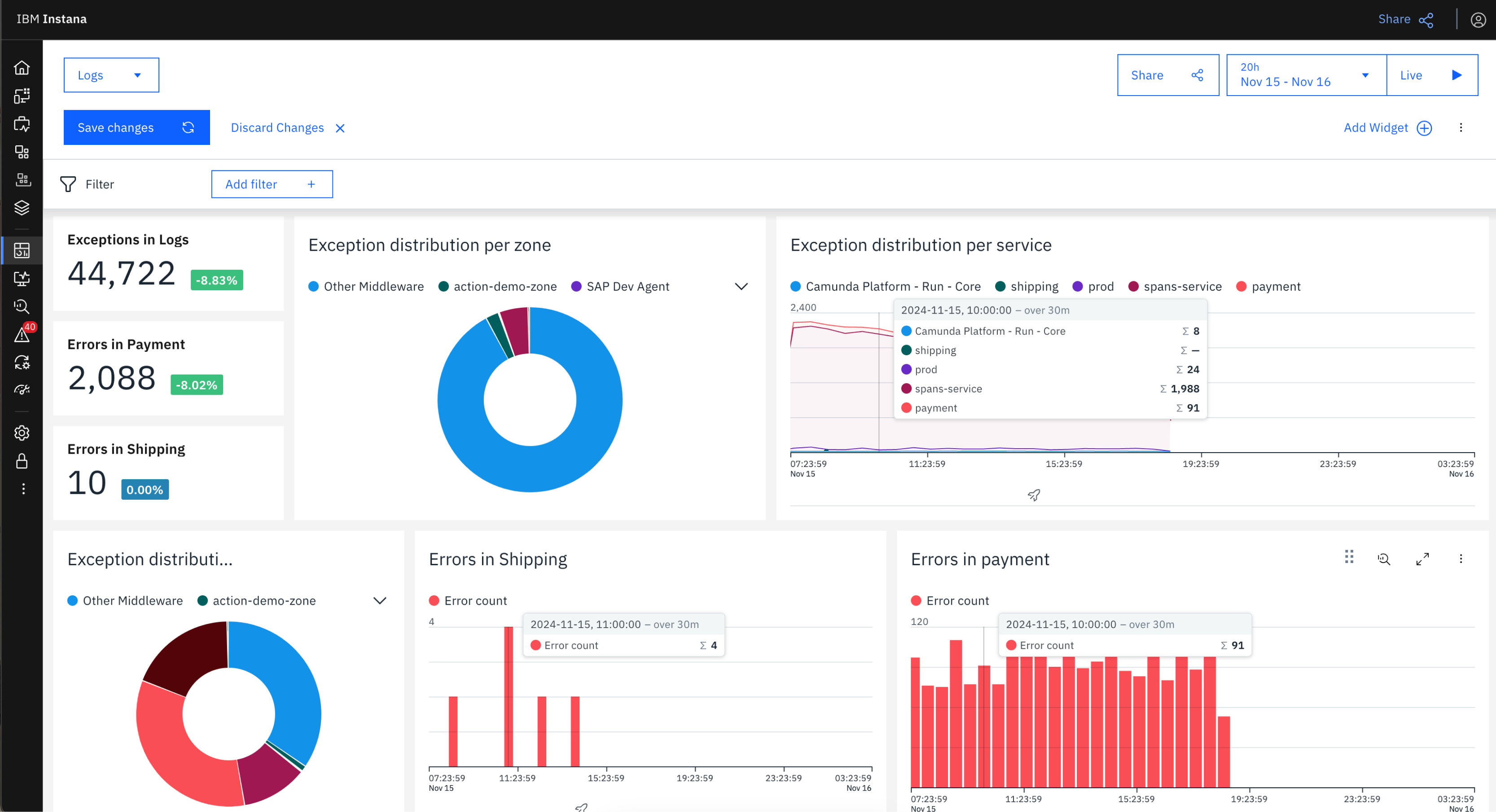Viewport: 1496px width, 812px height.
Task: Expand legend chevron in truncated Exception distributi... widget
Action: click(379, 601)
